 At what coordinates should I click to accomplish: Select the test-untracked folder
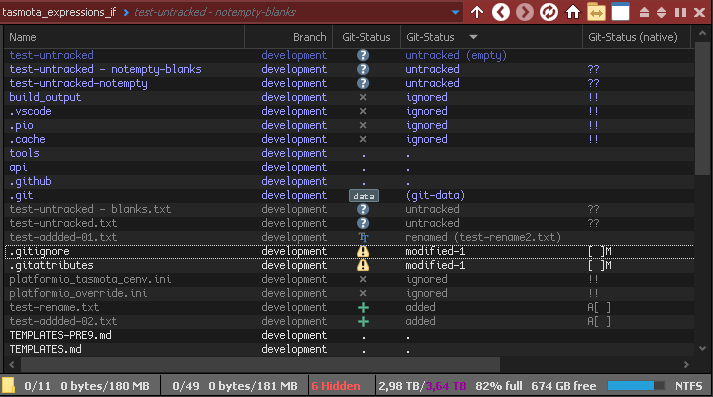click(x=51, y=55)
